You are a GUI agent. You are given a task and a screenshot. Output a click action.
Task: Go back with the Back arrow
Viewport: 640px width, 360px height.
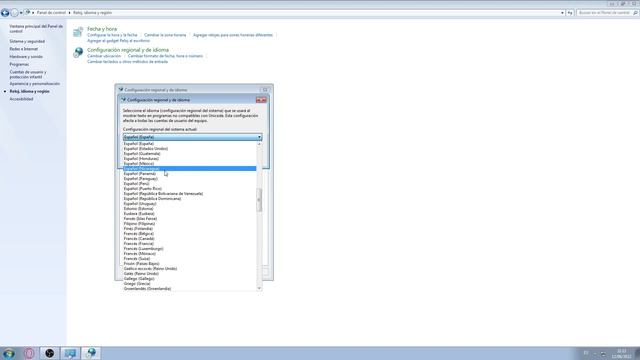click(5, 13)
